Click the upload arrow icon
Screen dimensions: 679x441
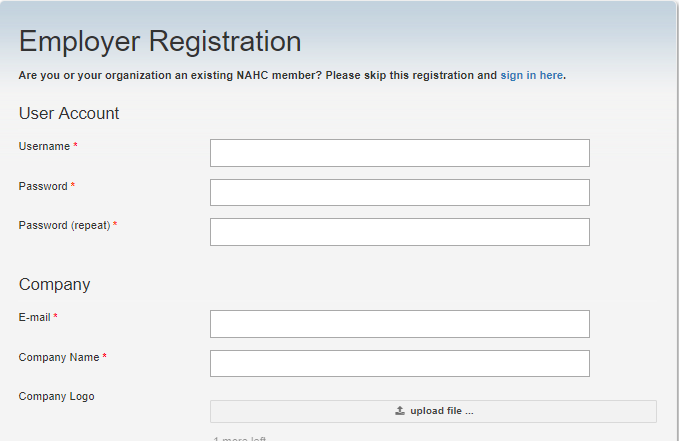click(400, 411)
